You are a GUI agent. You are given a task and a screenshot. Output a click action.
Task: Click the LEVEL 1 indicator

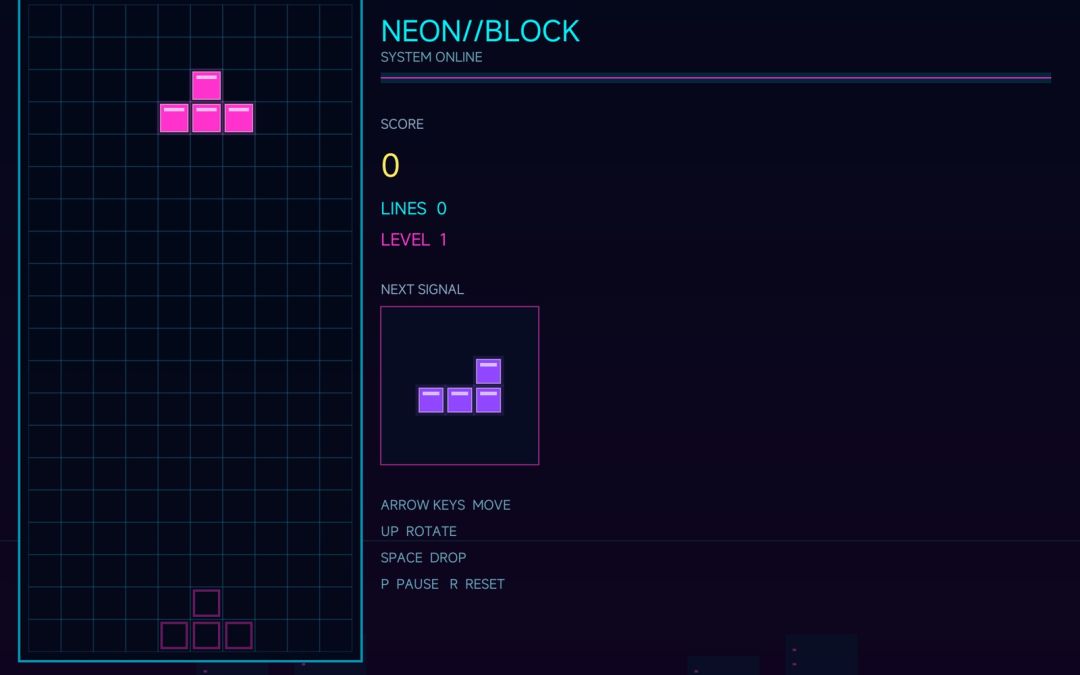tap(414, 240)
